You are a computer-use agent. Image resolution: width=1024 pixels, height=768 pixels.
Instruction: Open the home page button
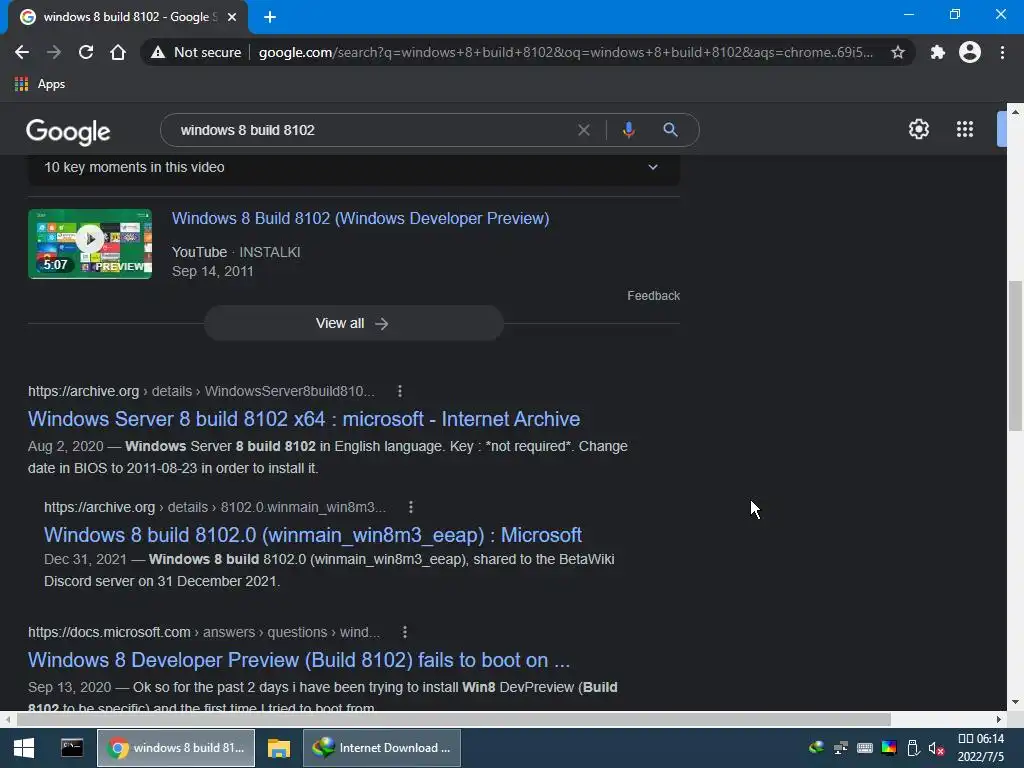click(x=118, y=52)
